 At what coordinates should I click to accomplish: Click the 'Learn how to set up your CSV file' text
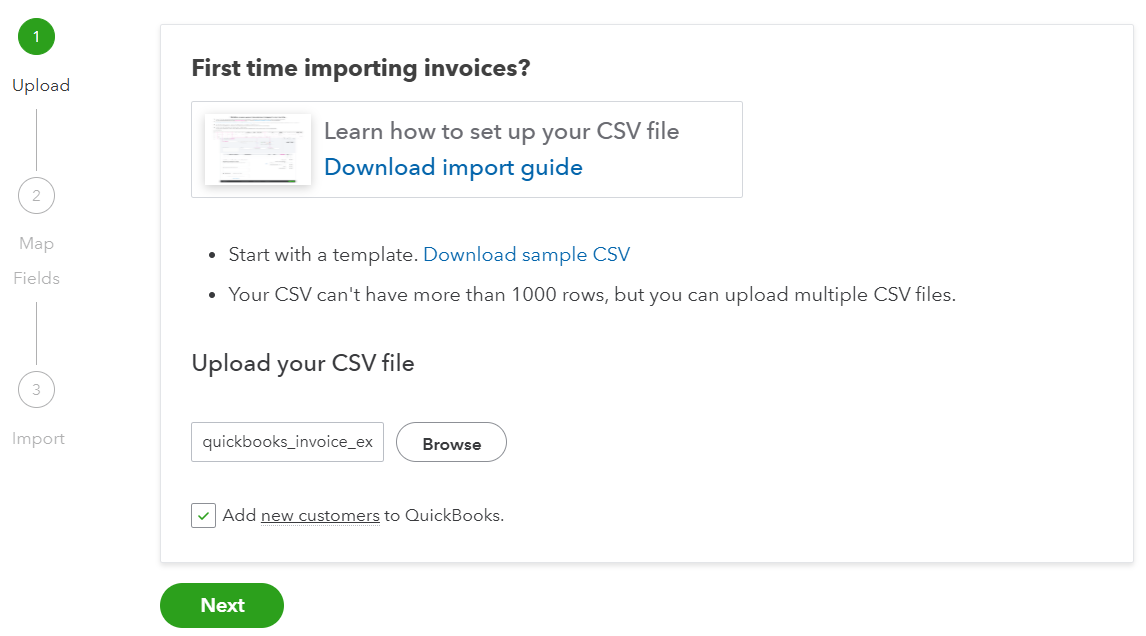(501, 132)
